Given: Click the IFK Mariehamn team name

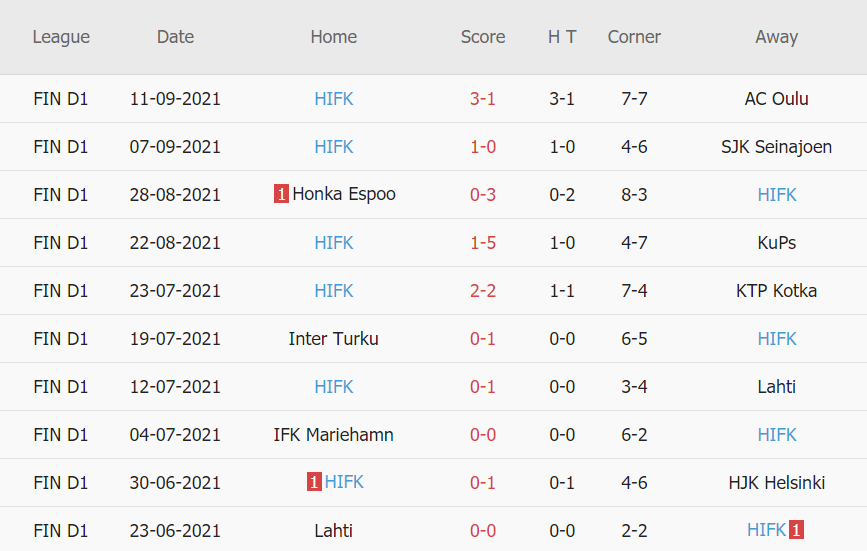Looking at the screenshot, I should (x=334, y=434).
